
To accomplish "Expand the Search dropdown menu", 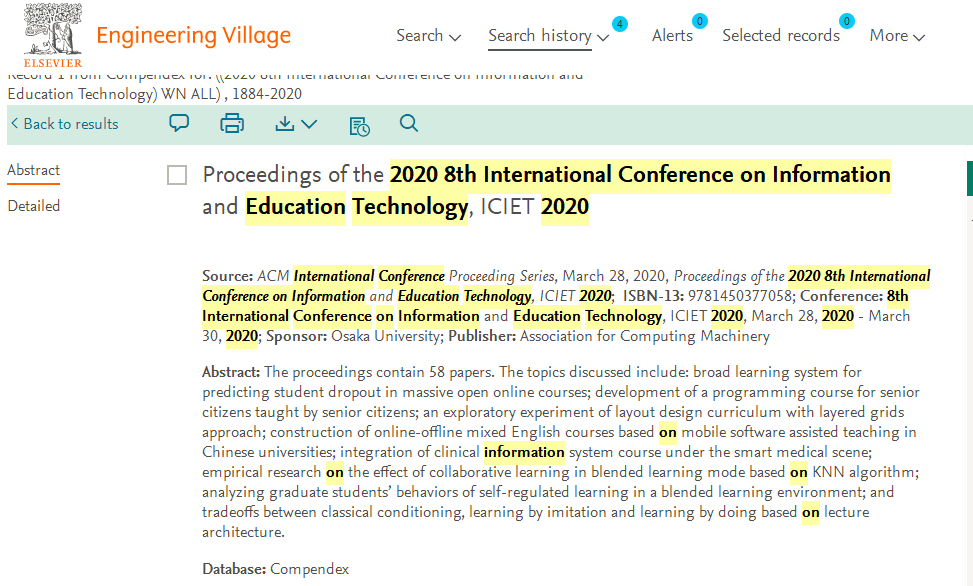I will pos(428,36).
